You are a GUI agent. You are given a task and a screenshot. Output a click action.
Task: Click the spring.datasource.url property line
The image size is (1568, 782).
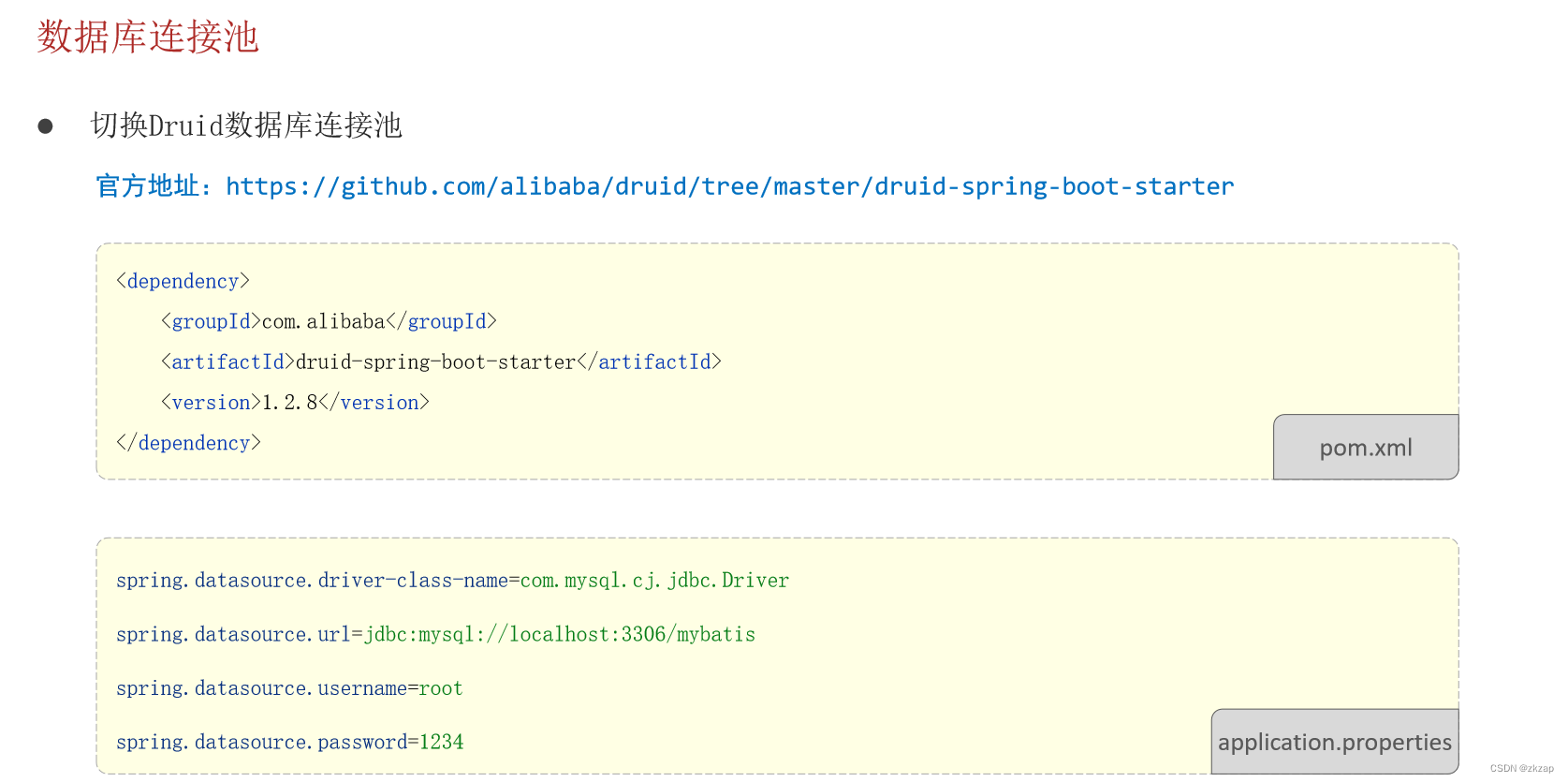click(436, 634)
